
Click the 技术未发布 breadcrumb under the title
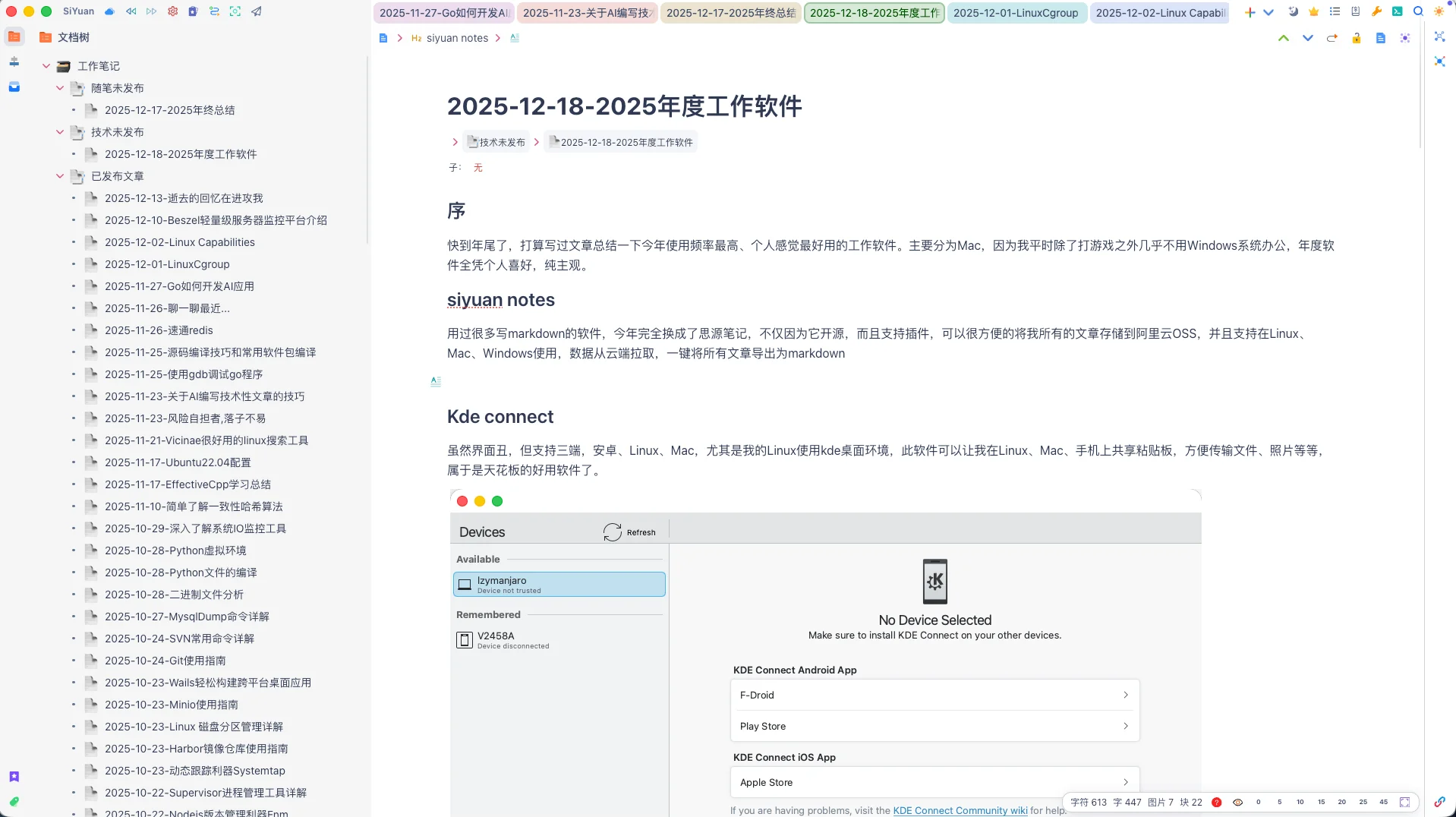pyautogui.click(x=496, y=142)
